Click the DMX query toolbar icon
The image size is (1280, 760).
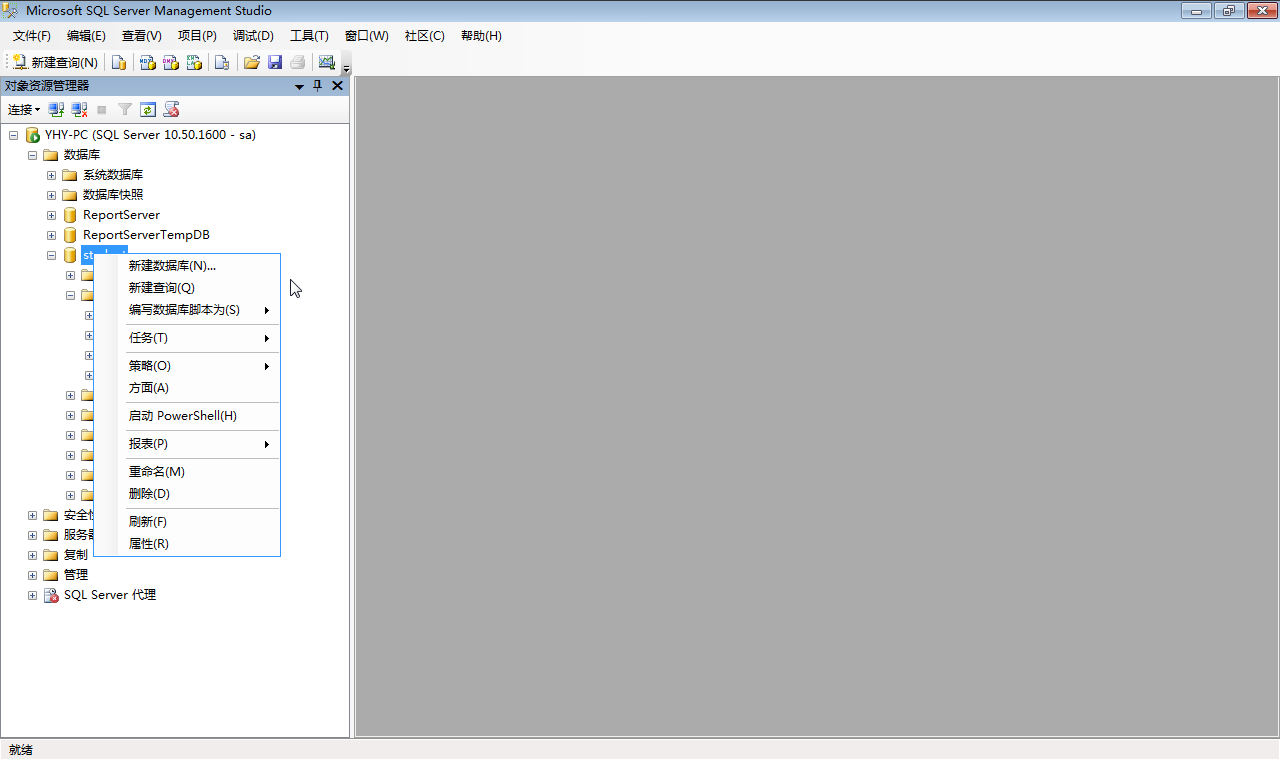[x=171, y=62]
